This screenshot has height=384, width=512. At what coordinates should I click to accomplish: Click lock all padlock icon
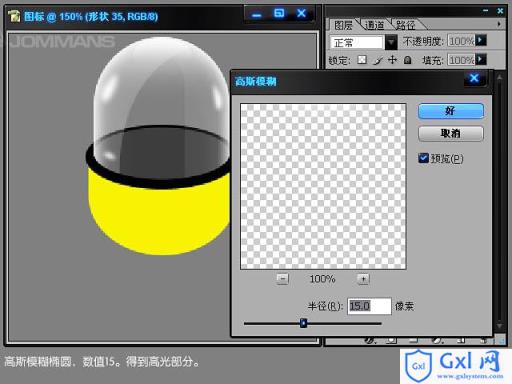pyautogui.click(x=407, y=60)
